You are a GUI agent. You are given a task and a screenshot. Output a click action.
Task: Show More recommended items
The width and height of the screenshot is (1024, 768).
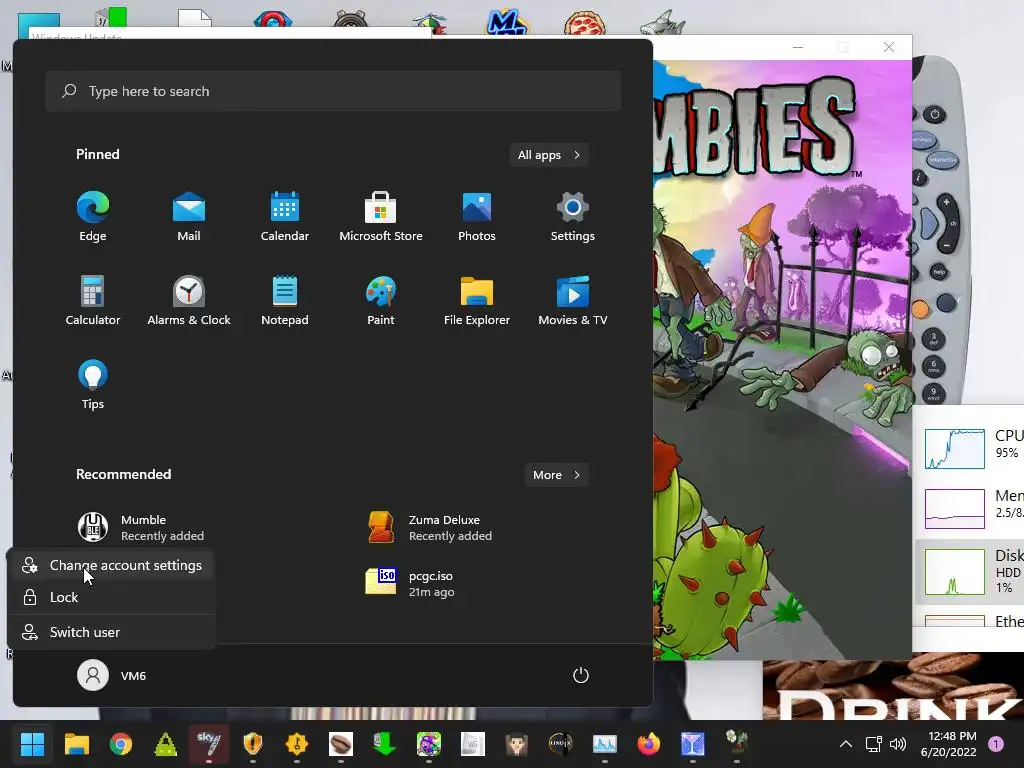click(x=556, y=475)
